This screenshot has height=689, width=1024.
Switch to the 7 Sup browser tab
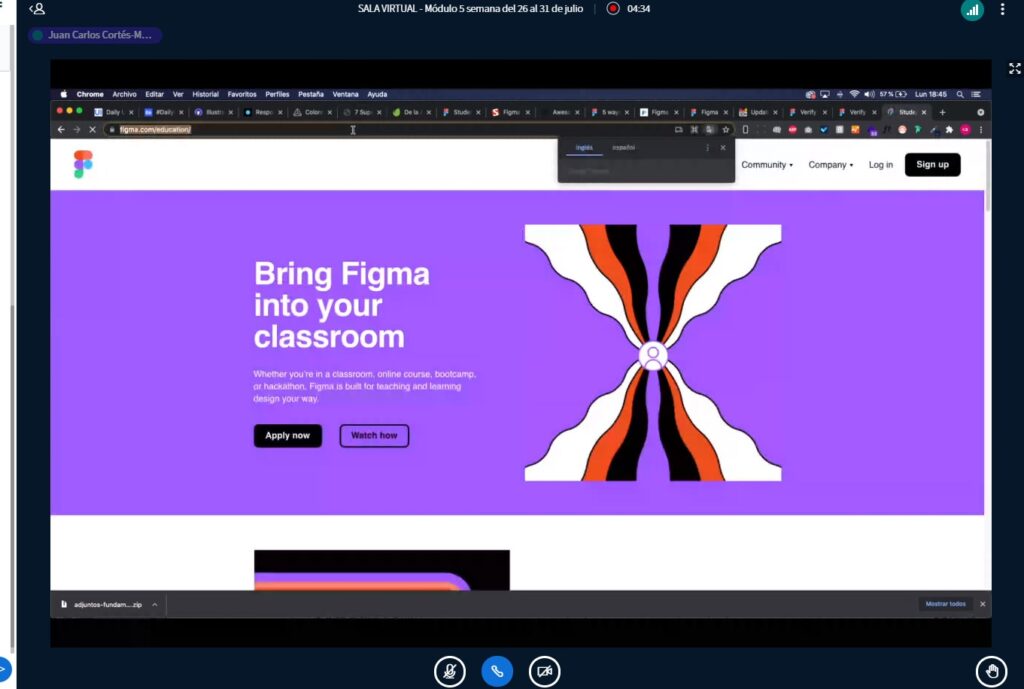tap(362, 112)
